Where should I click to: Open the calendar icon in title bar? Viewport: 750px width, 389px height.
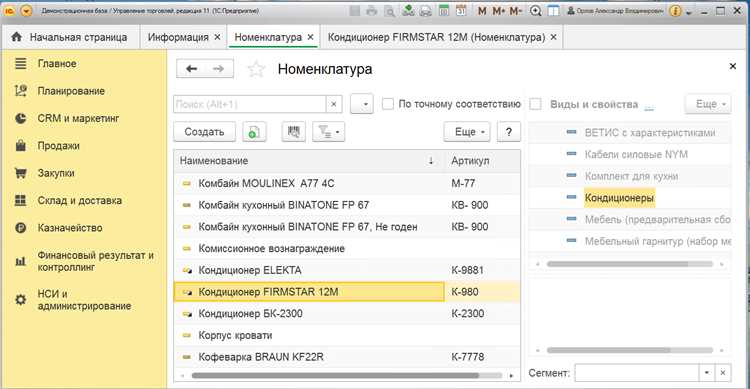click(461, 11)
